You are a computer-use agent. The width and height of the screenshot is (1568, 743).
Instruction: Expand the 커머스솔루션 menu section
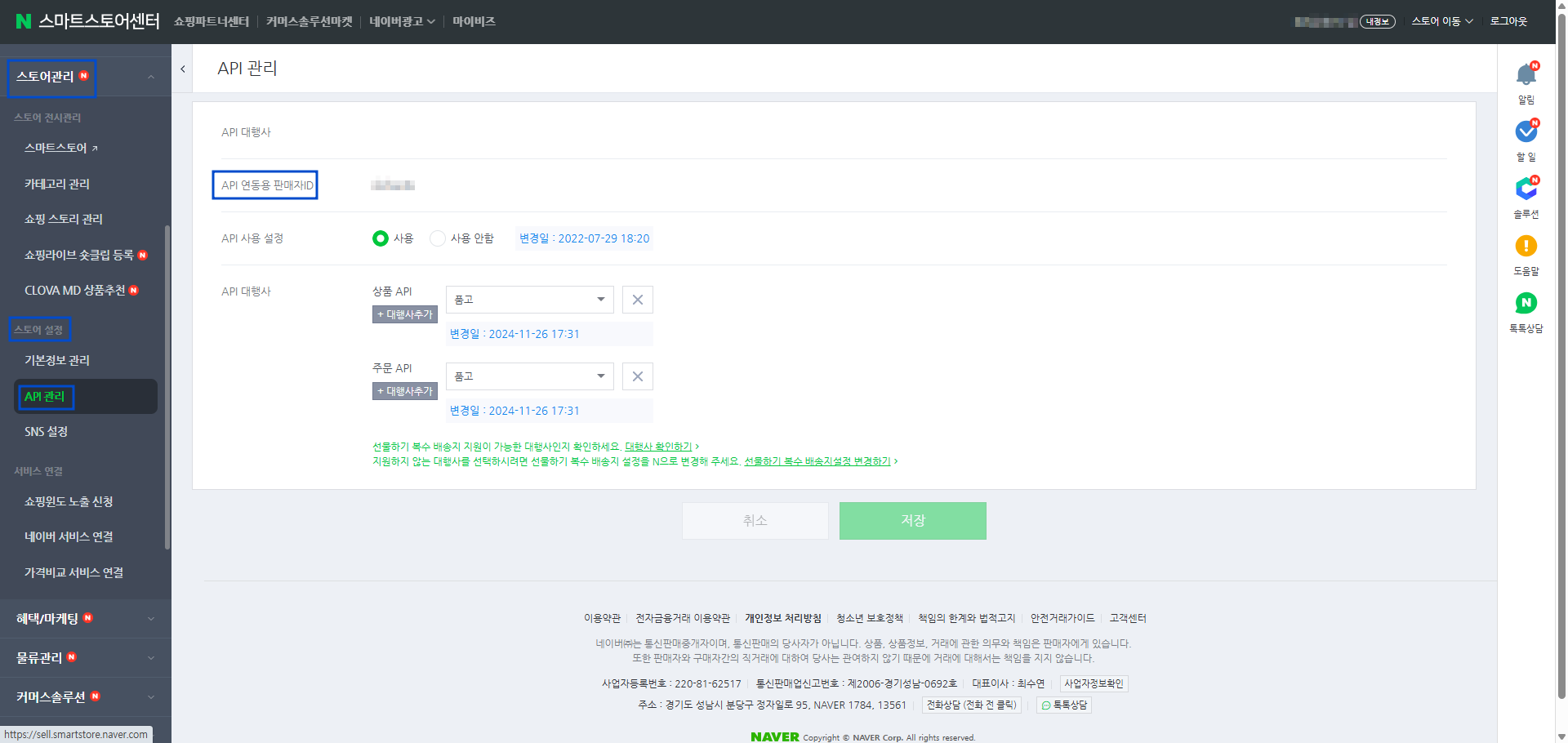pyautogui.click(x=86, y=697)
